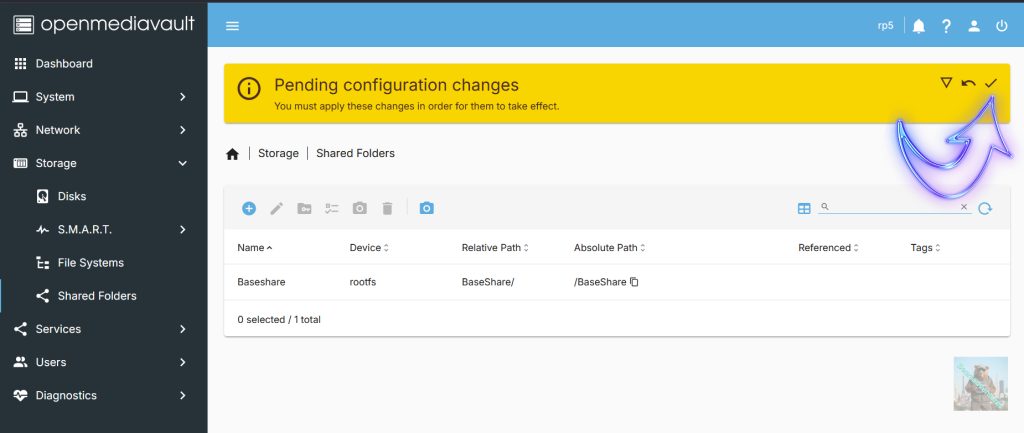Screen dimensions: 1024x433
Task: Show pending change details via triangle icon
Action: click(x=946, y=83)
